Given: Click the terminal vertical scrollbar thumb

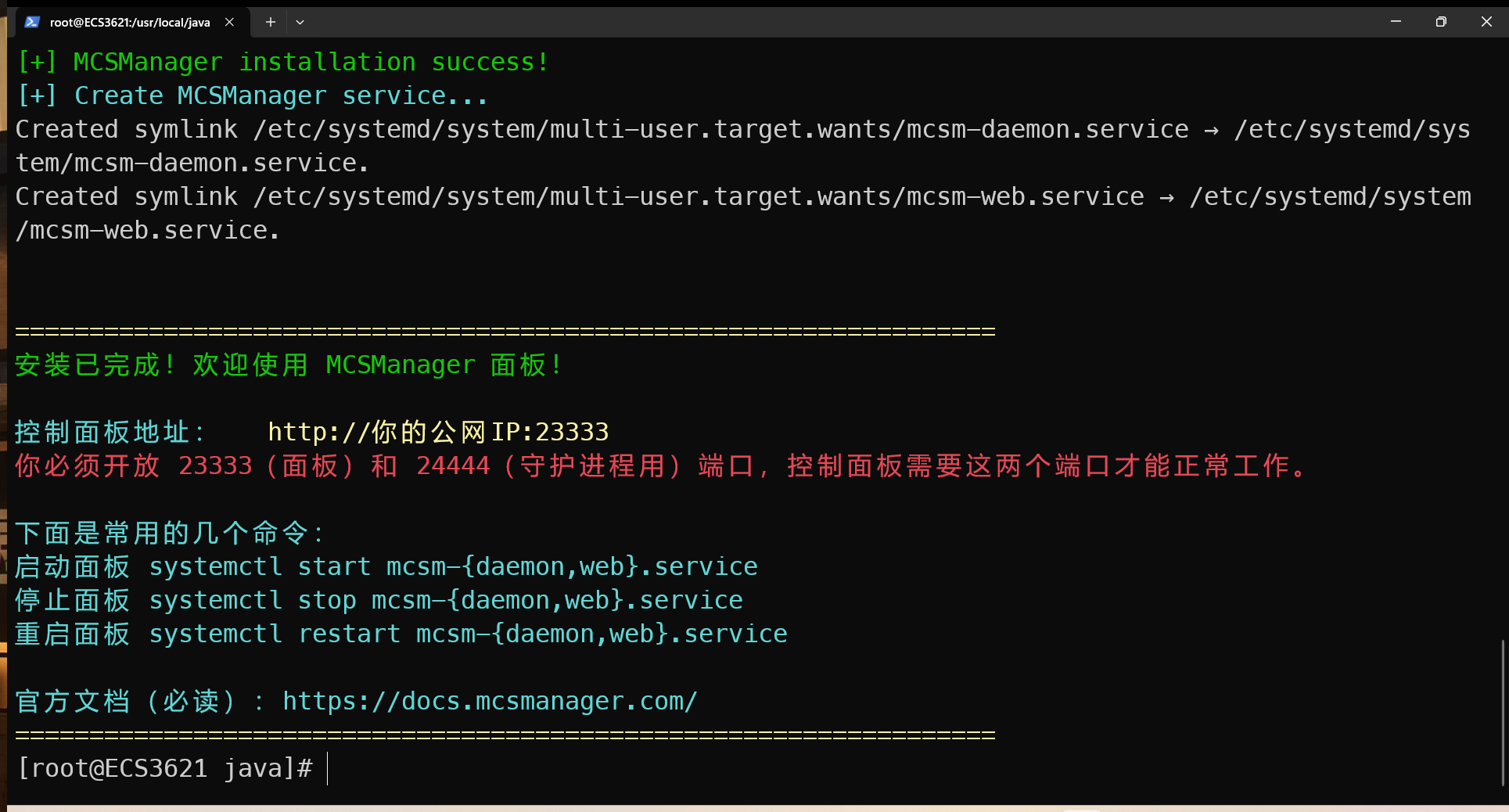Looking at the screenshot, I should (1503, 713).
